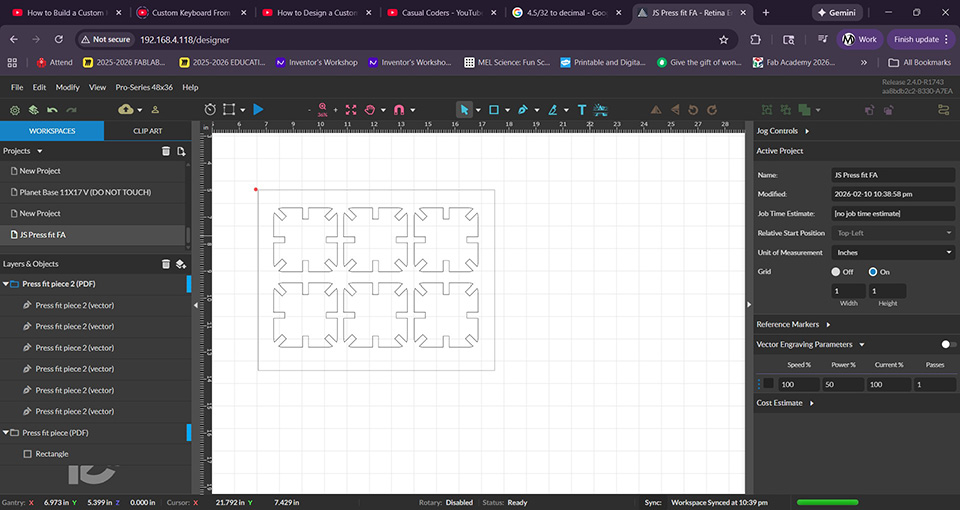
Task: Click the zoom-to-fit icon
Action: pos(350,109)
